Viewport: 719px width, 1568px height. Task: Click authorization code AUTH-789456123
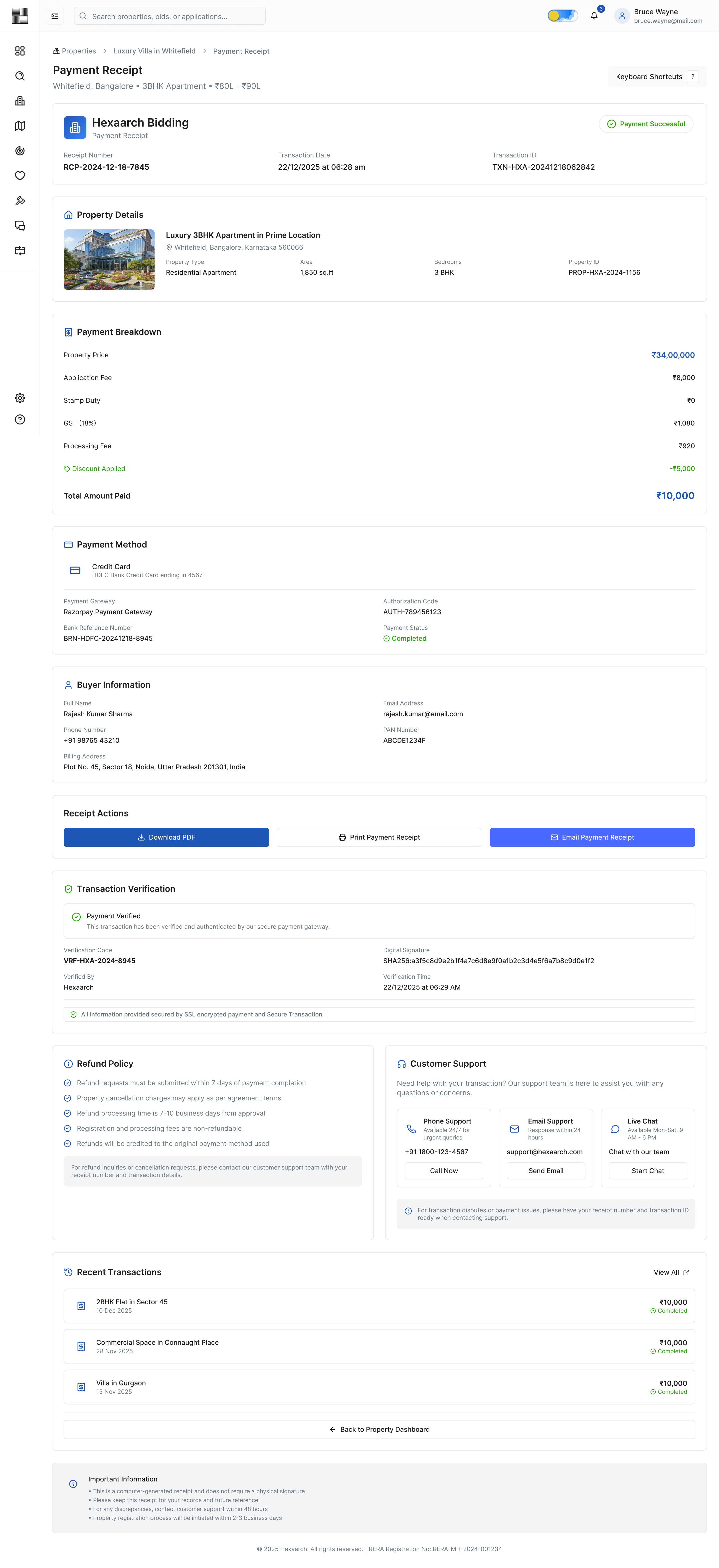pyautogui.click(x=412, y=612)
